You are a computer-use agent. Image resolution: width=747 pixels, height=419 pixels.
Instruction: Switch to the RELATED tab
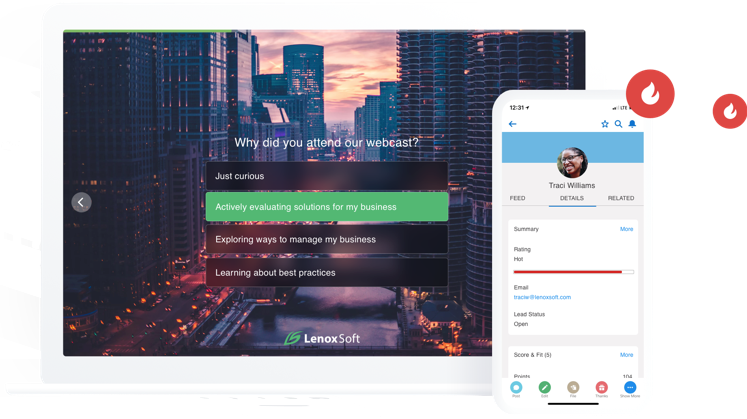tap(621, 199)
